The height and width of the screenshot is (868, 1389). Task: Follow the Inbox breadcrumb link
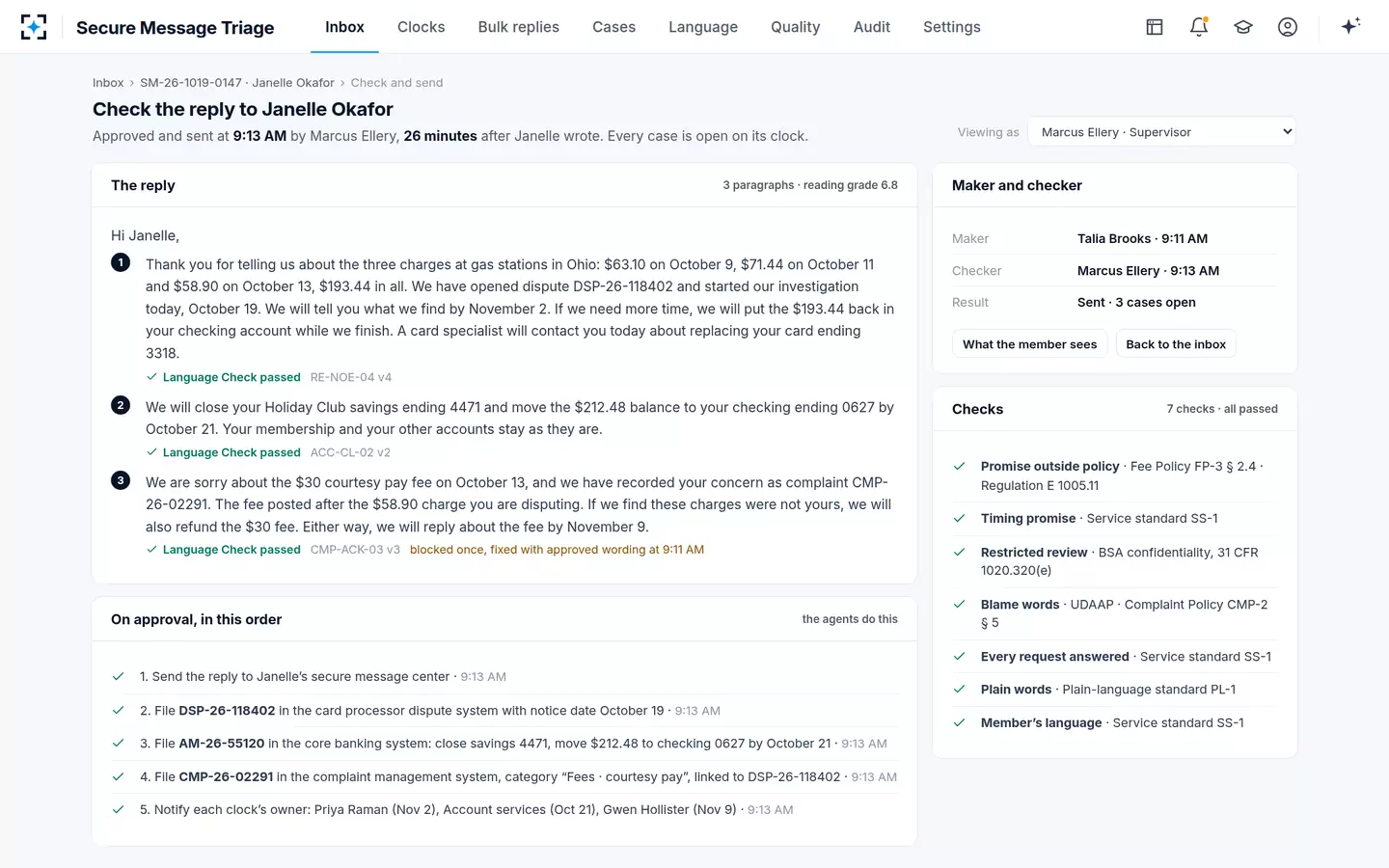coord(108,83)
